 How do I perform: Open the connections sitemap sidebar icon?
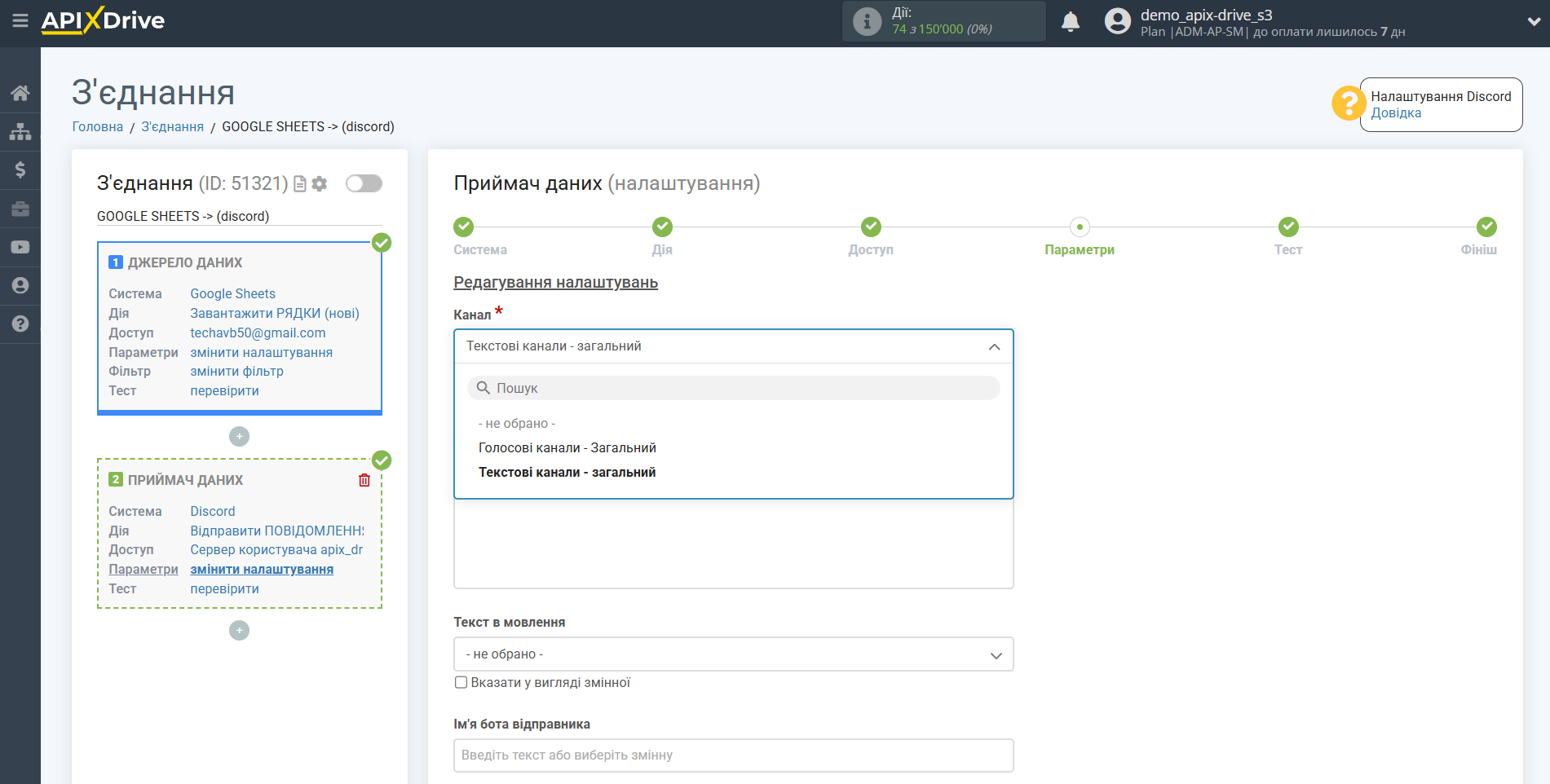[x=20, y=131]
